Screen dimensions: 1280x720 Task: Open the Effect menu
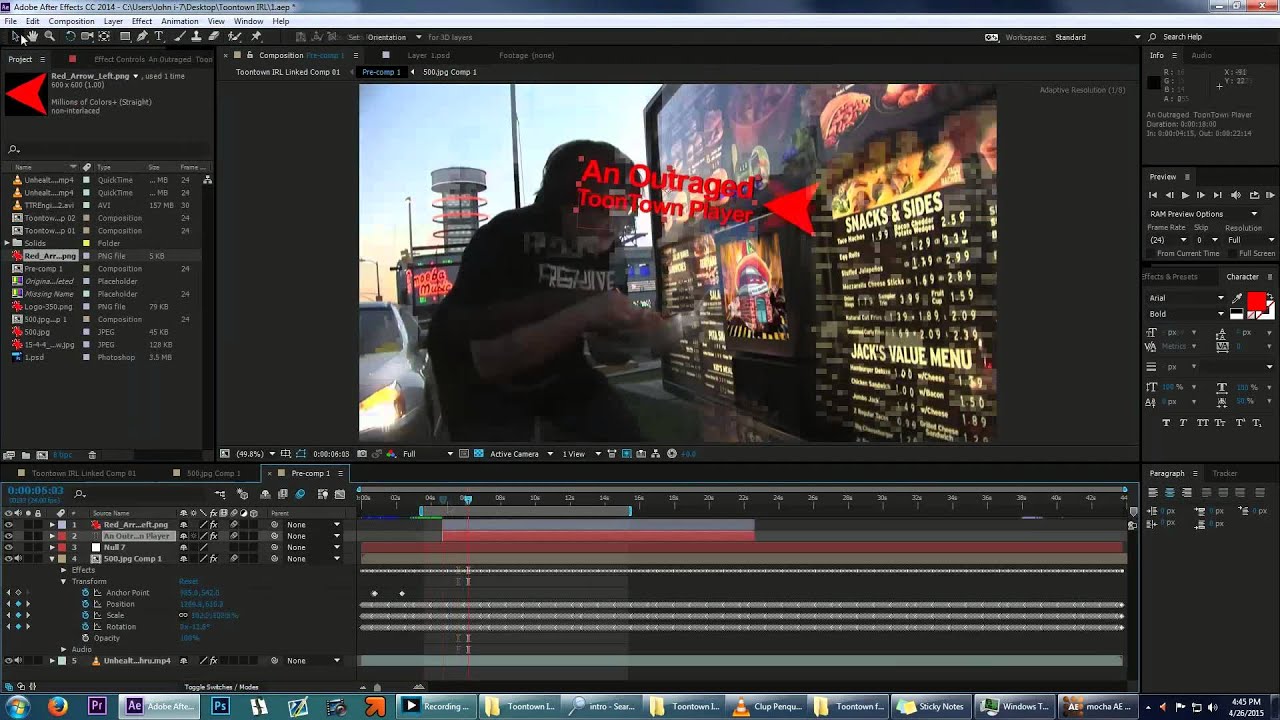coord(142,21)
